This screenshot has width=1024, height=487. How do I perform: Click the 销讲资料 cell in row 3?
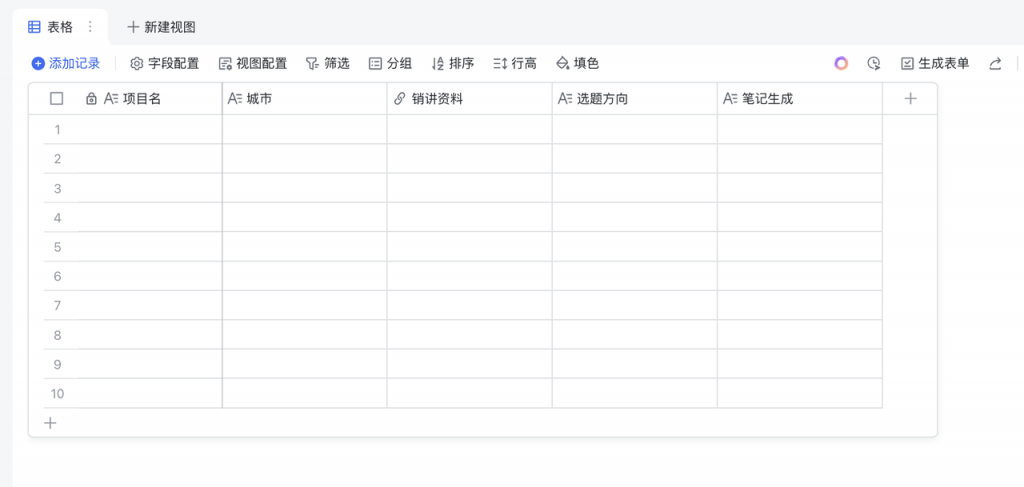coord(470,188)
